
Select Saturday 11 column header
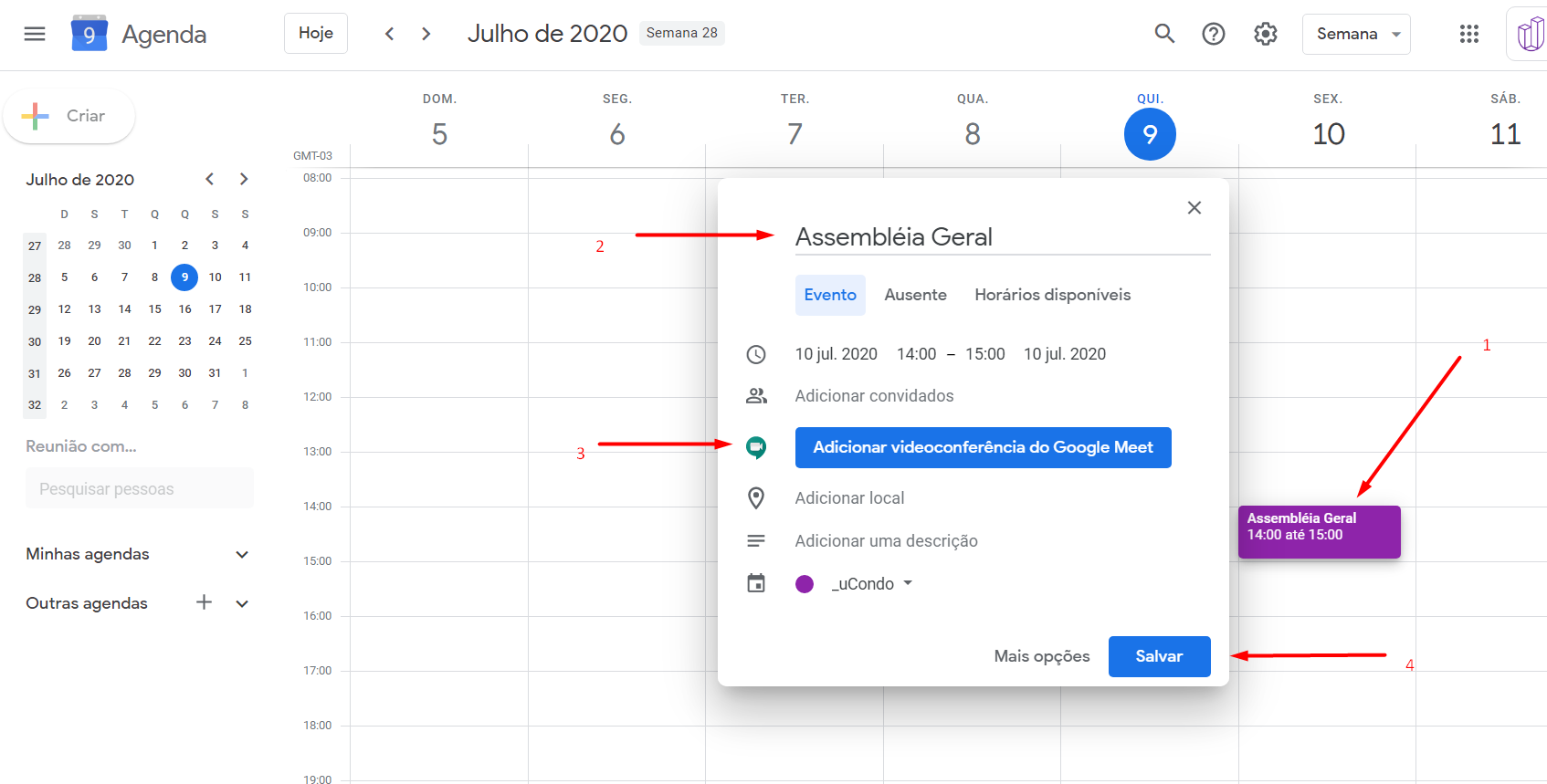click(x=1505, y=134)
